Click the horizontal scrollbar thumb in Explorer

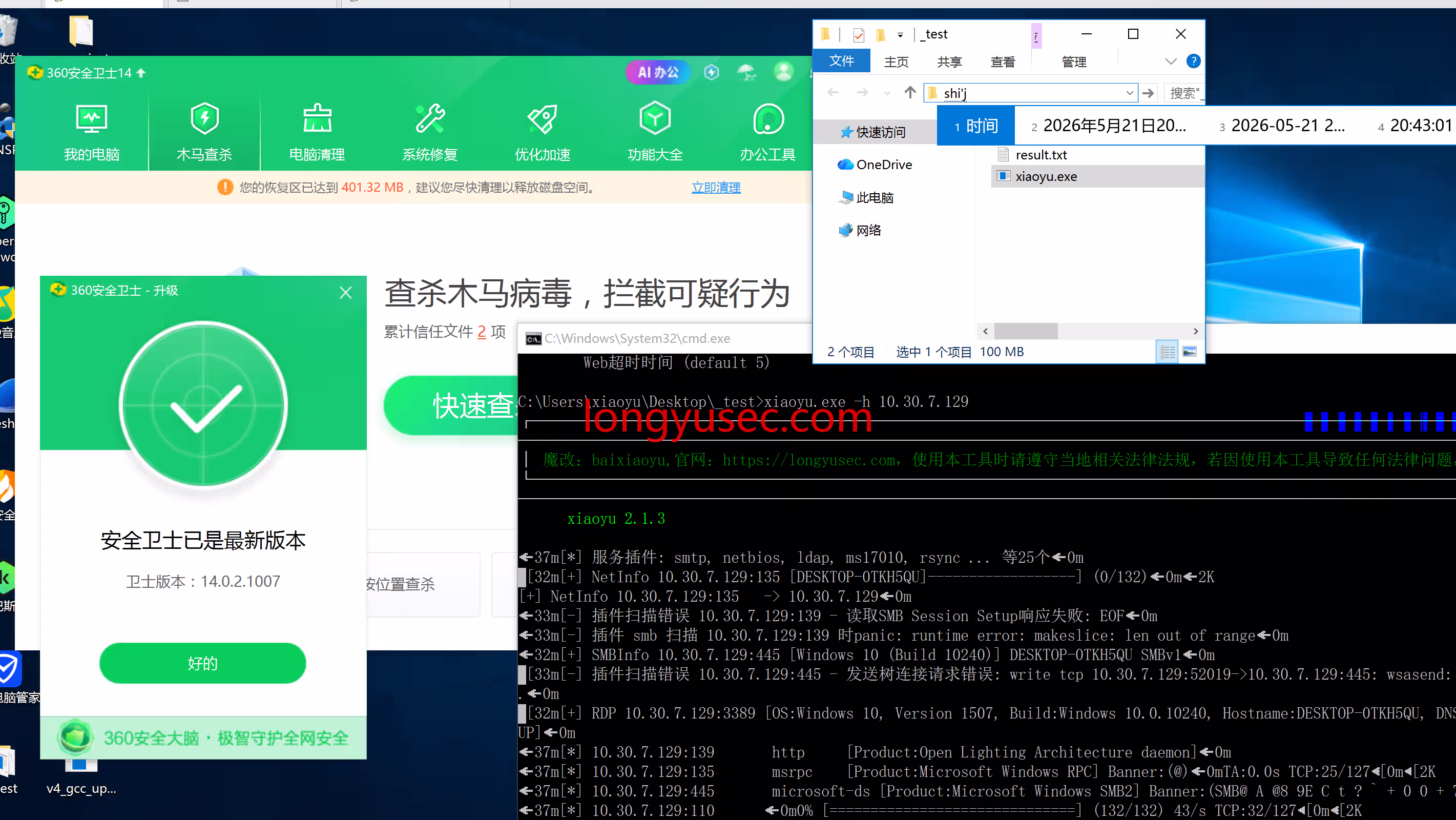[1026, 332]
